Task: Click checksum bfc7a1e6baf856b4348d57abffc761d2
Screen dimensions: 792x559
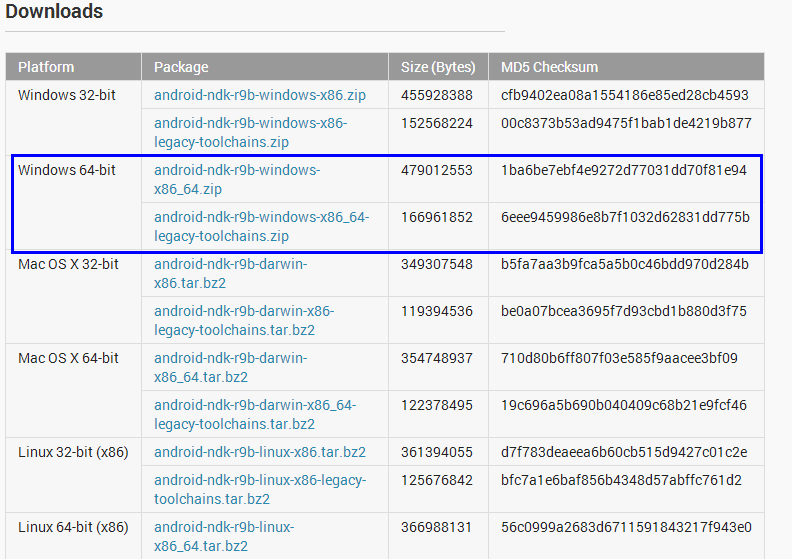Action: (621, 480)
